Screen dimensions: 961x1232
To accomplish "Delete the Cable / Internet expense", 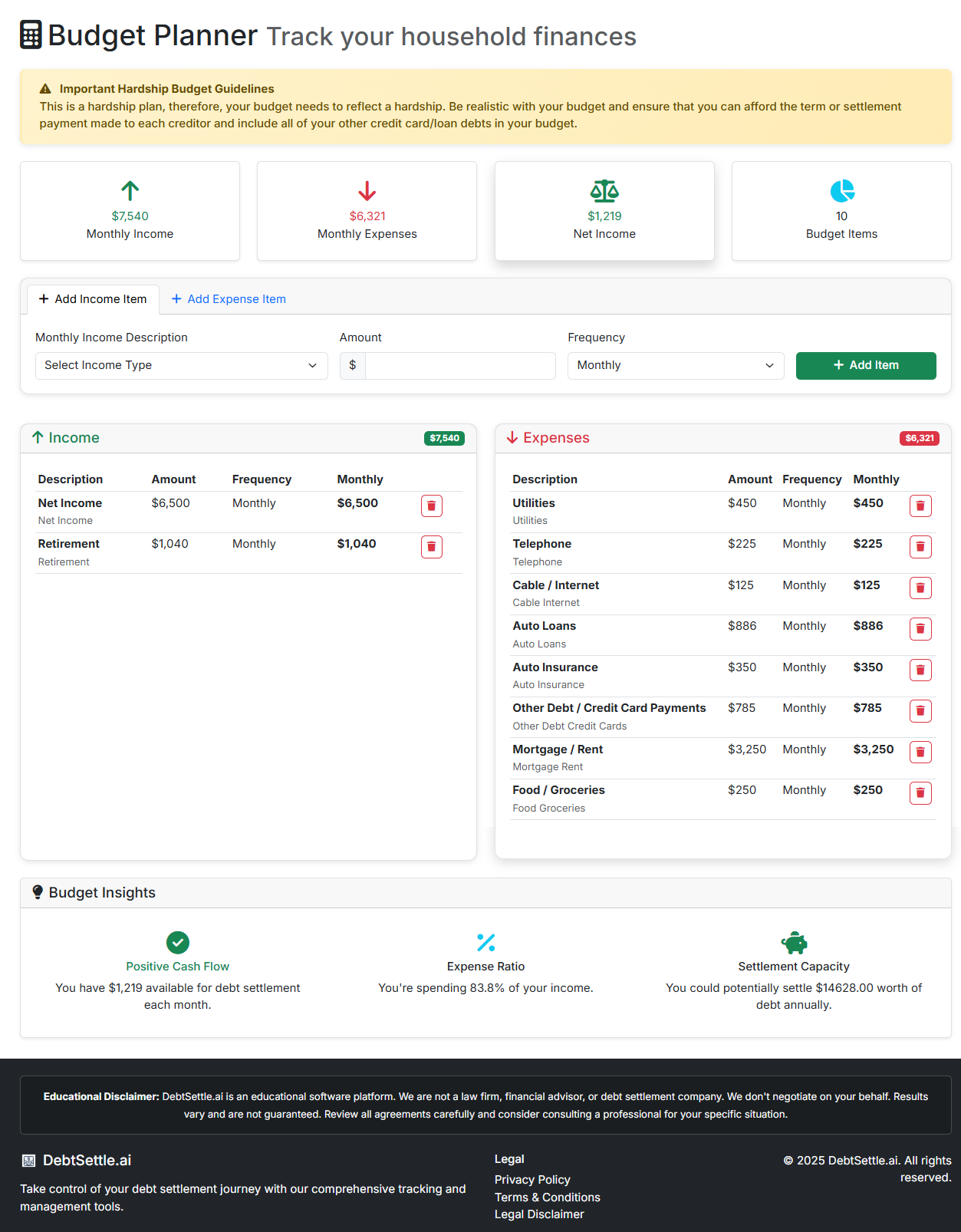I will tap(920, 588).
